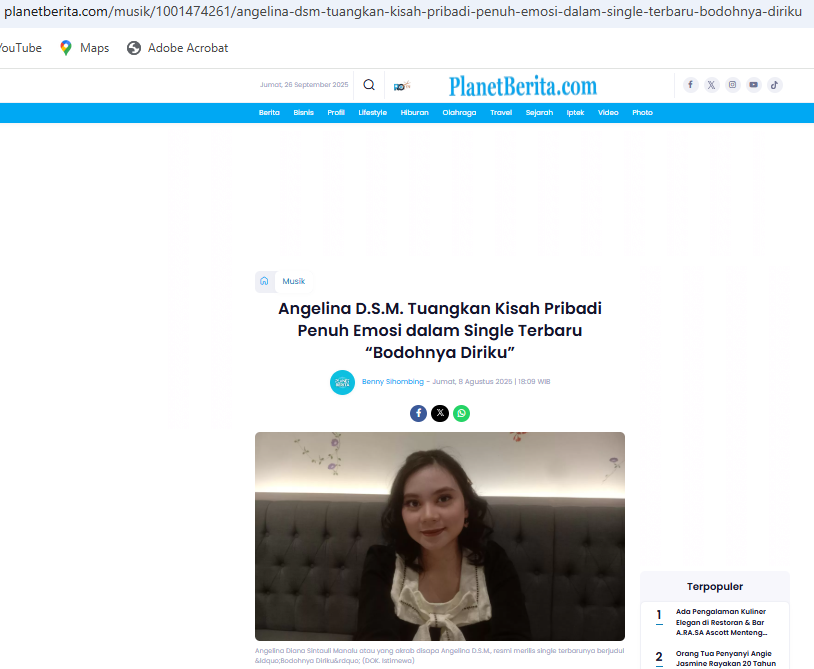Open the X (Twitter) icon in header
This screenshot has height=669, width=814.
point(711,85)
